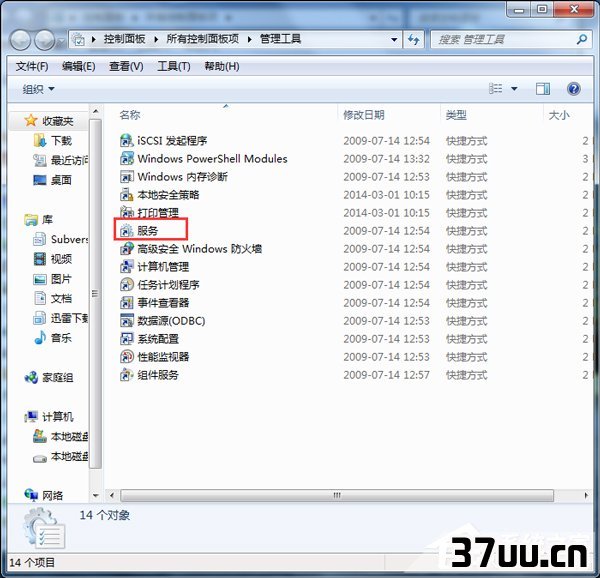The image size is (600, 578).
Task: Open 最近访问 in sidebar
Action: coord(60,160)
